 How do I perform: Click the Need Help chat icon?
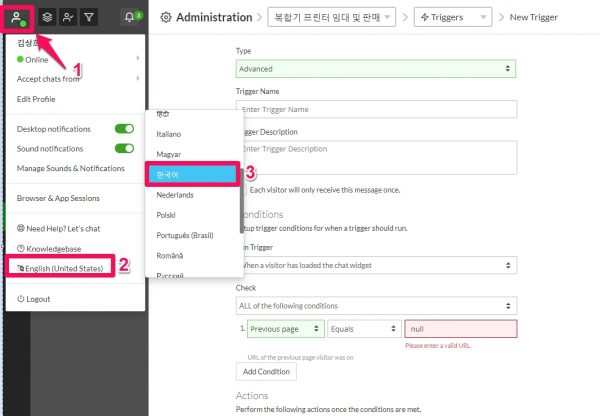pos(21,228)
